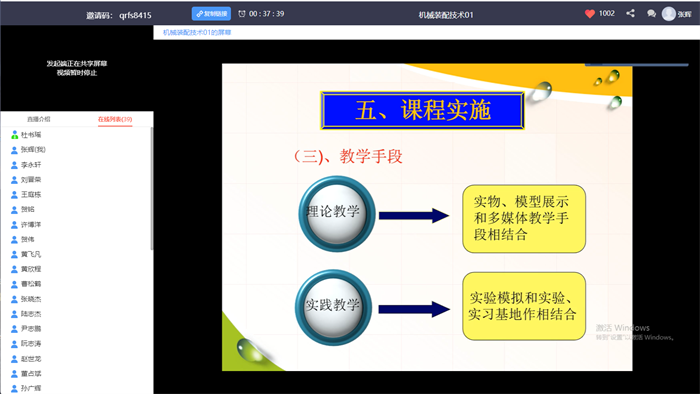Screen dimensions: 700x394
Task: Click the yellow box 实验模拟和实验
Action: pyautogui.click(x=524, y=306)
